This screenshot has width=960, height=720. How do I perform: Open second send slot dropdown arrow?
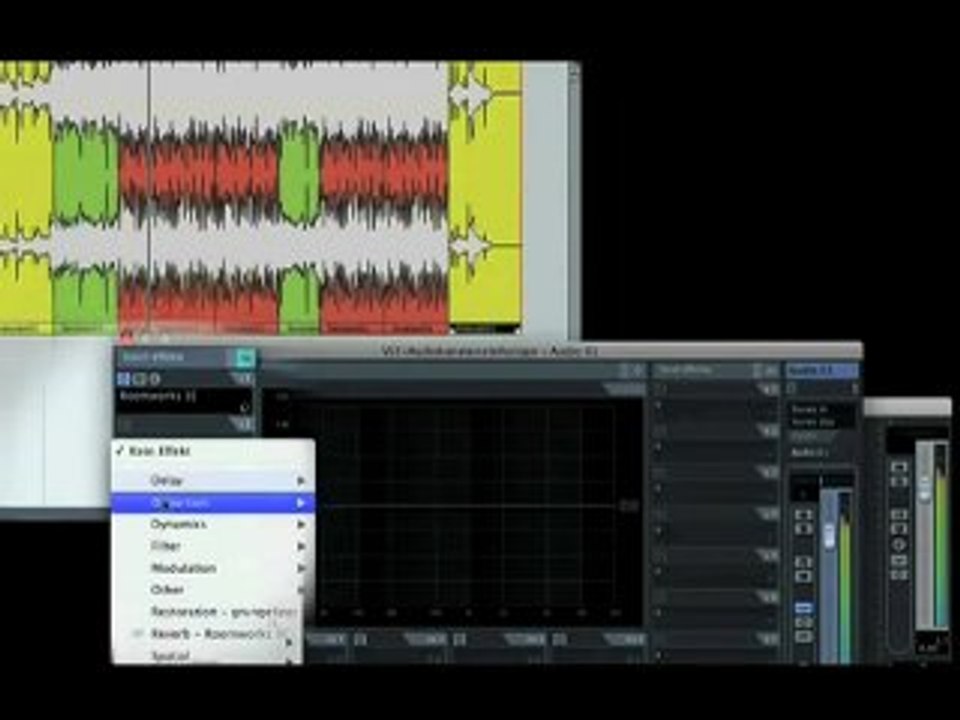[x=767, y=430]
